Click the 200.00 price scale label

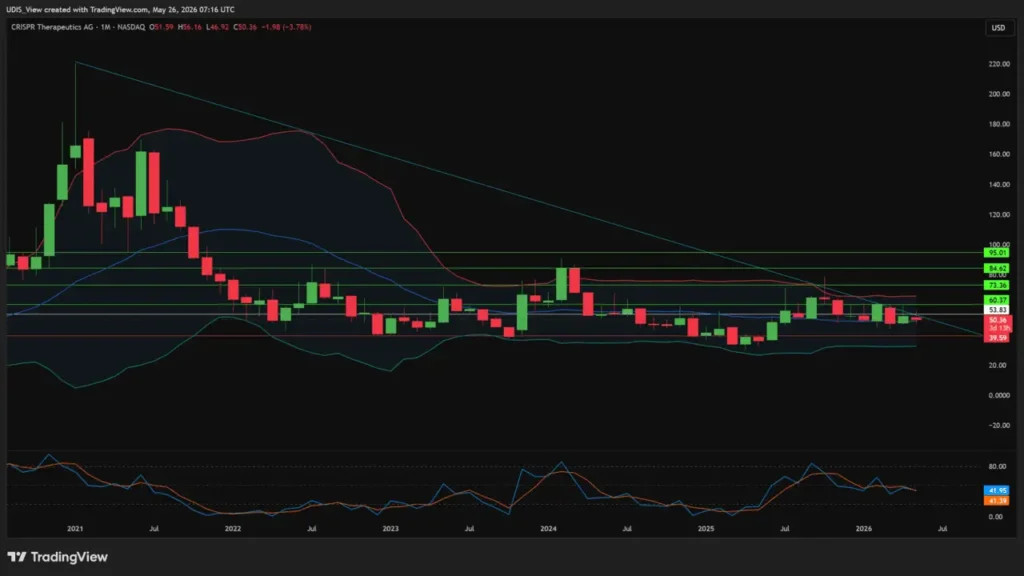click(999, 94)
